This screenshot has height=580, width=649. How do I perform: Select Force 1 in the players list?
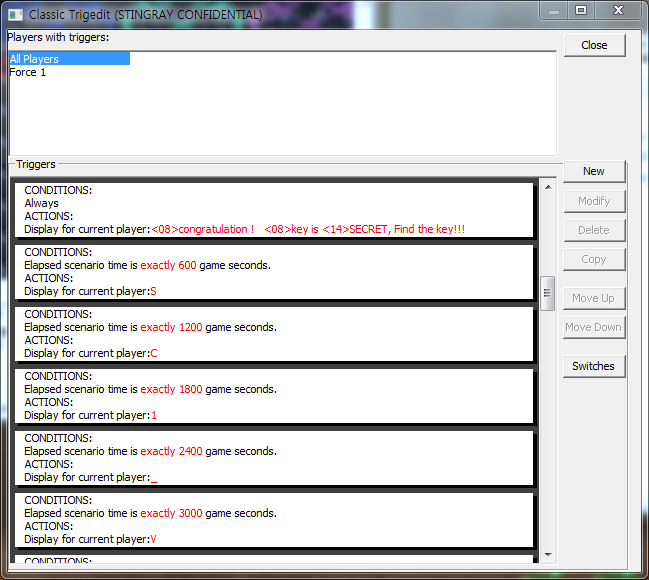(x=28, y=72)
